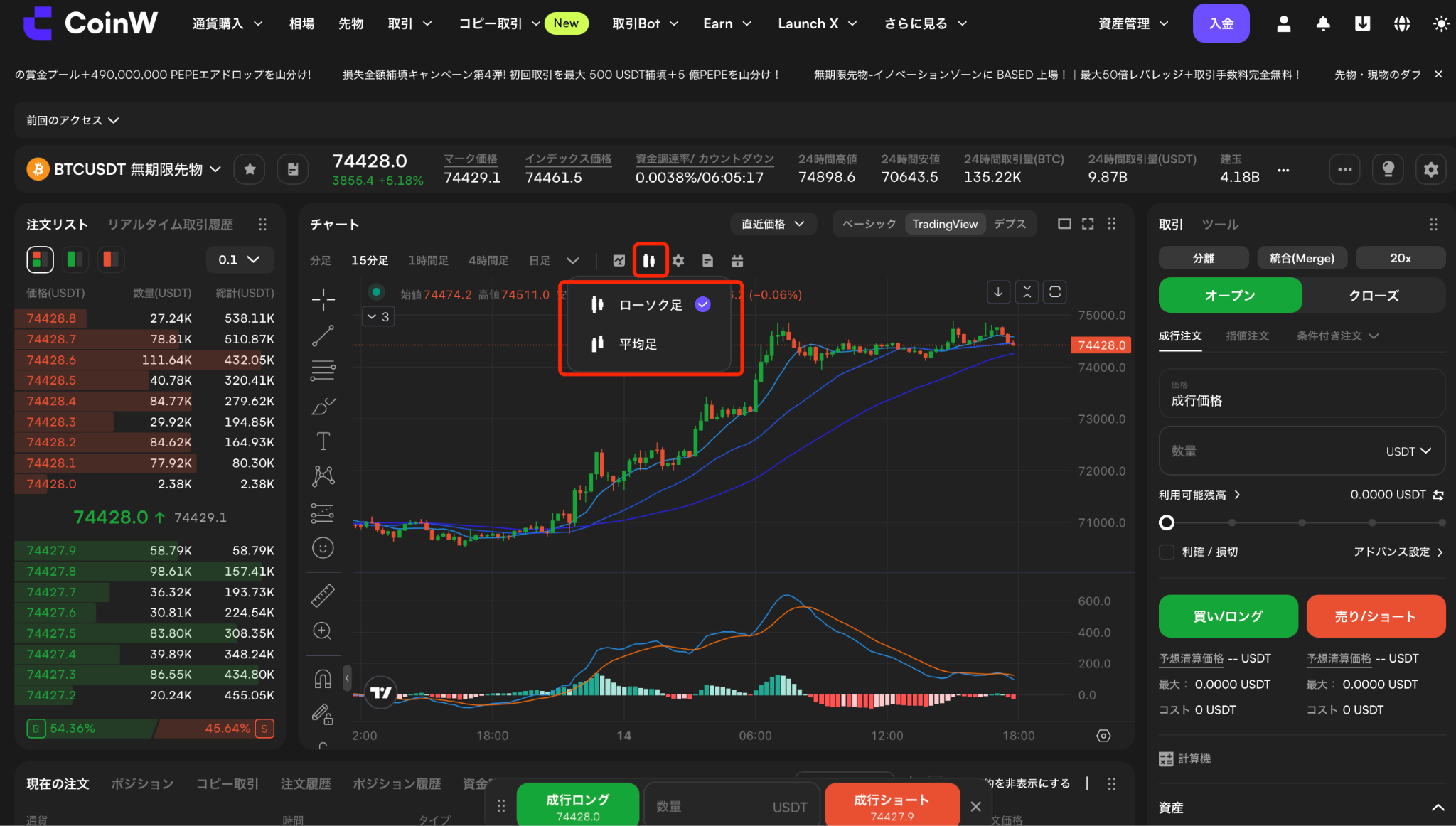1456x826 pixels.
Task: Click the fullscreen chart icon
Action: click(1088, 224)
